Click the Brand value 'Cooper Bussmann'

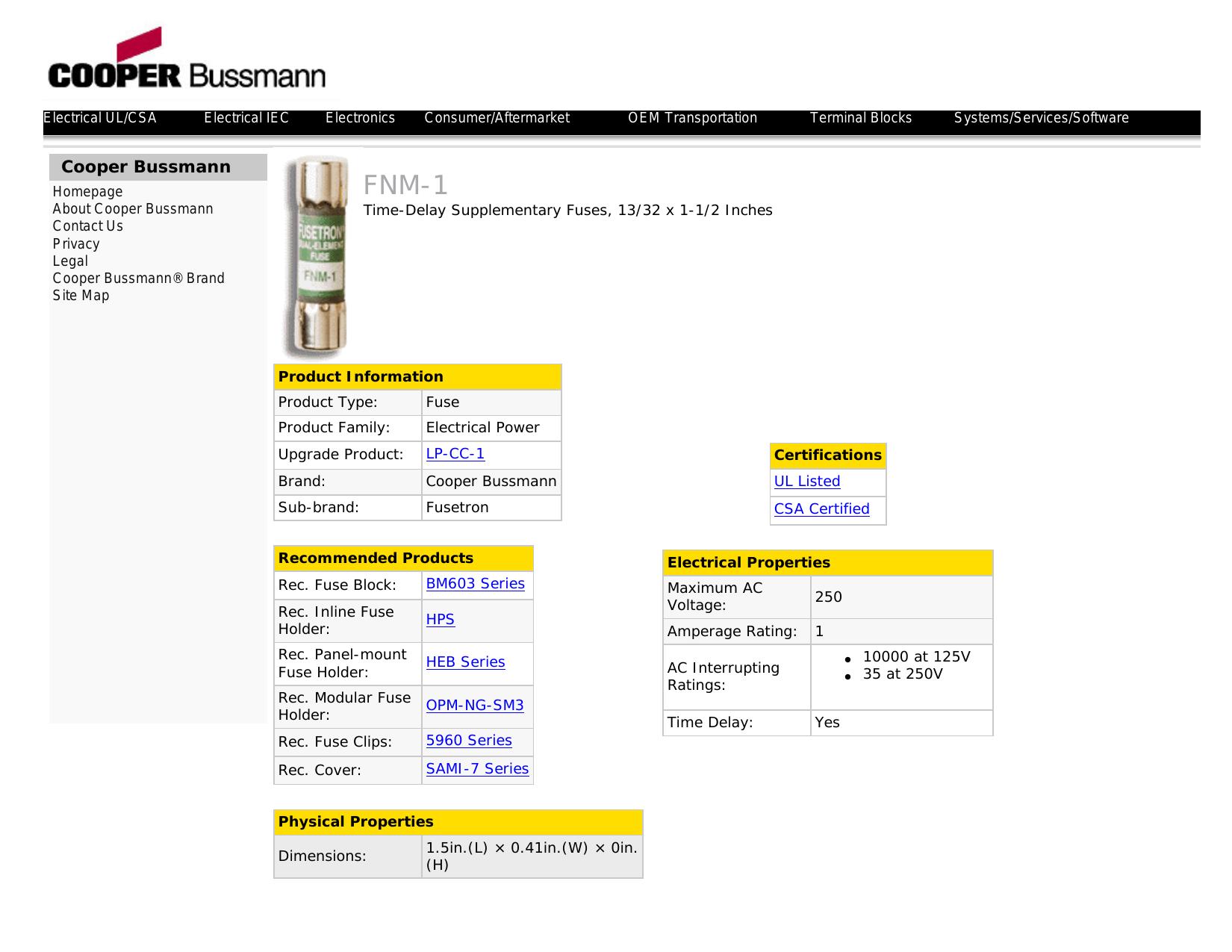click(x=491, y=482)
